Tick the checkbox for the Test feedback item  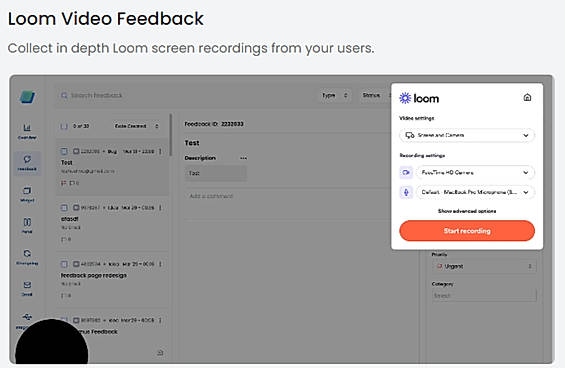point(64,151)
